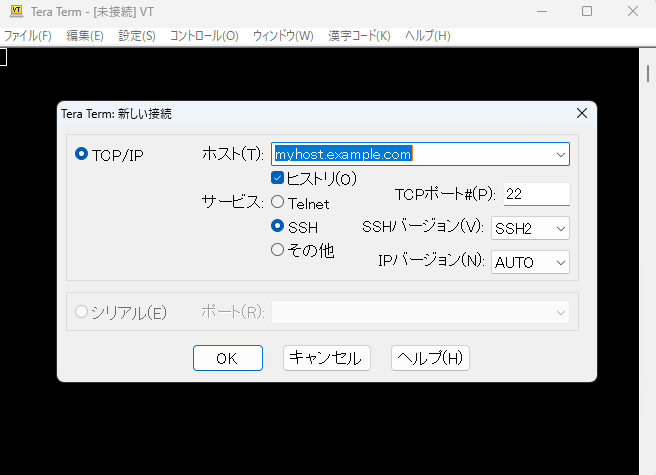Click the host name input field
The width and height of the screenshot is (656, 475).
coord(410,155)
